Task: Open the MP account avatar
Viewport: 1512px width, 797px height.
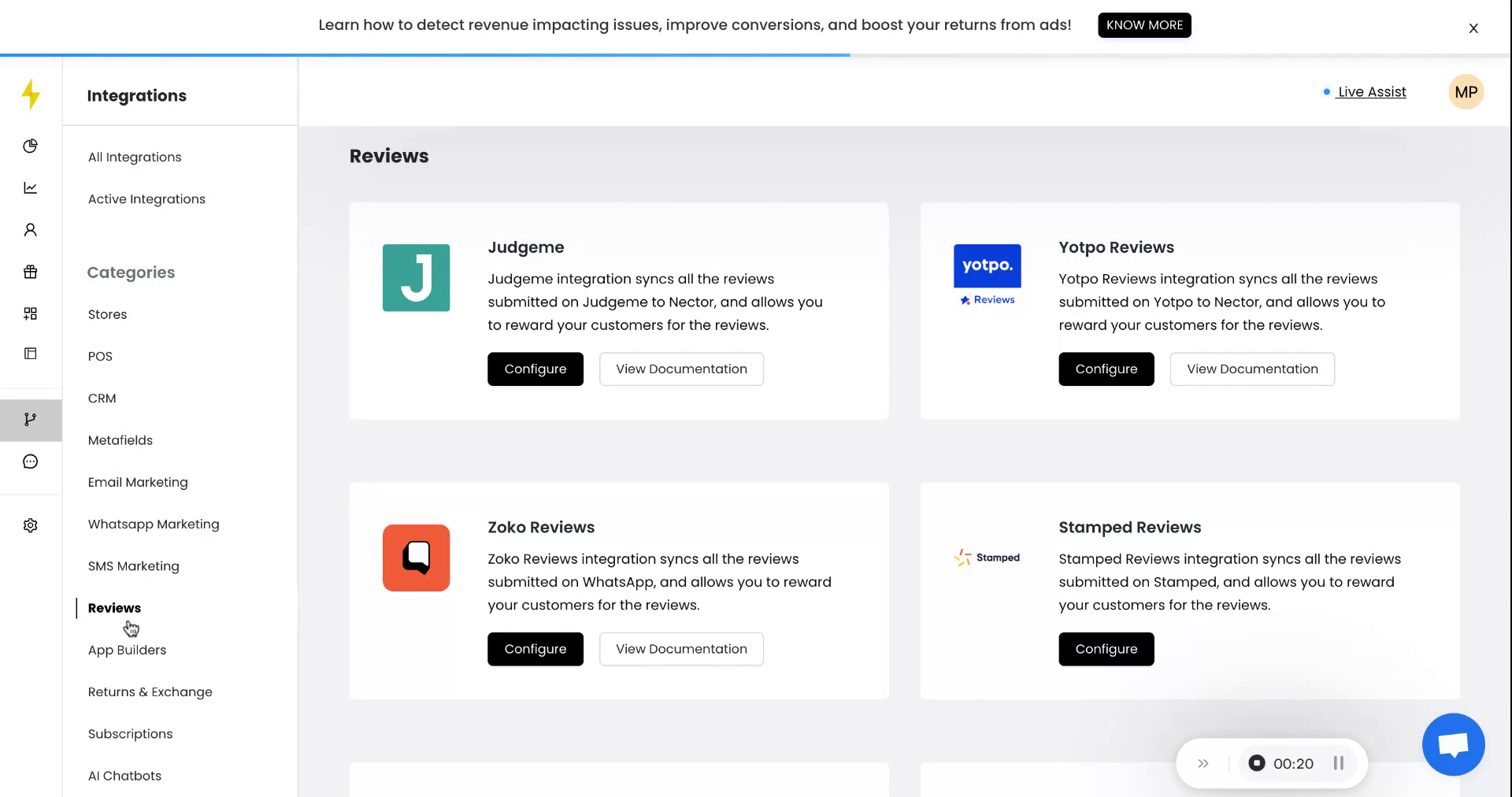Action: [1466, 92]
